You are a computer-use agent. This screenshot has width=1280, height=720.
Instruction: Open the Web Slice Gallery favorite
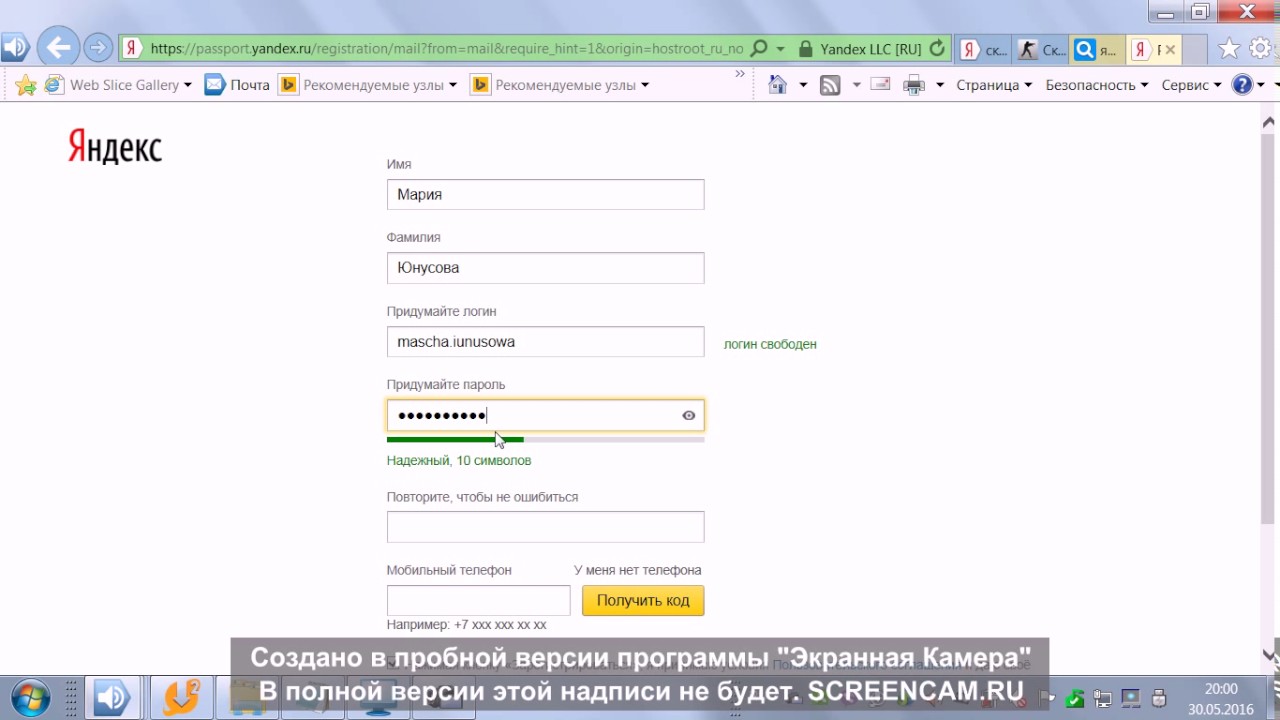coord(114,85)
